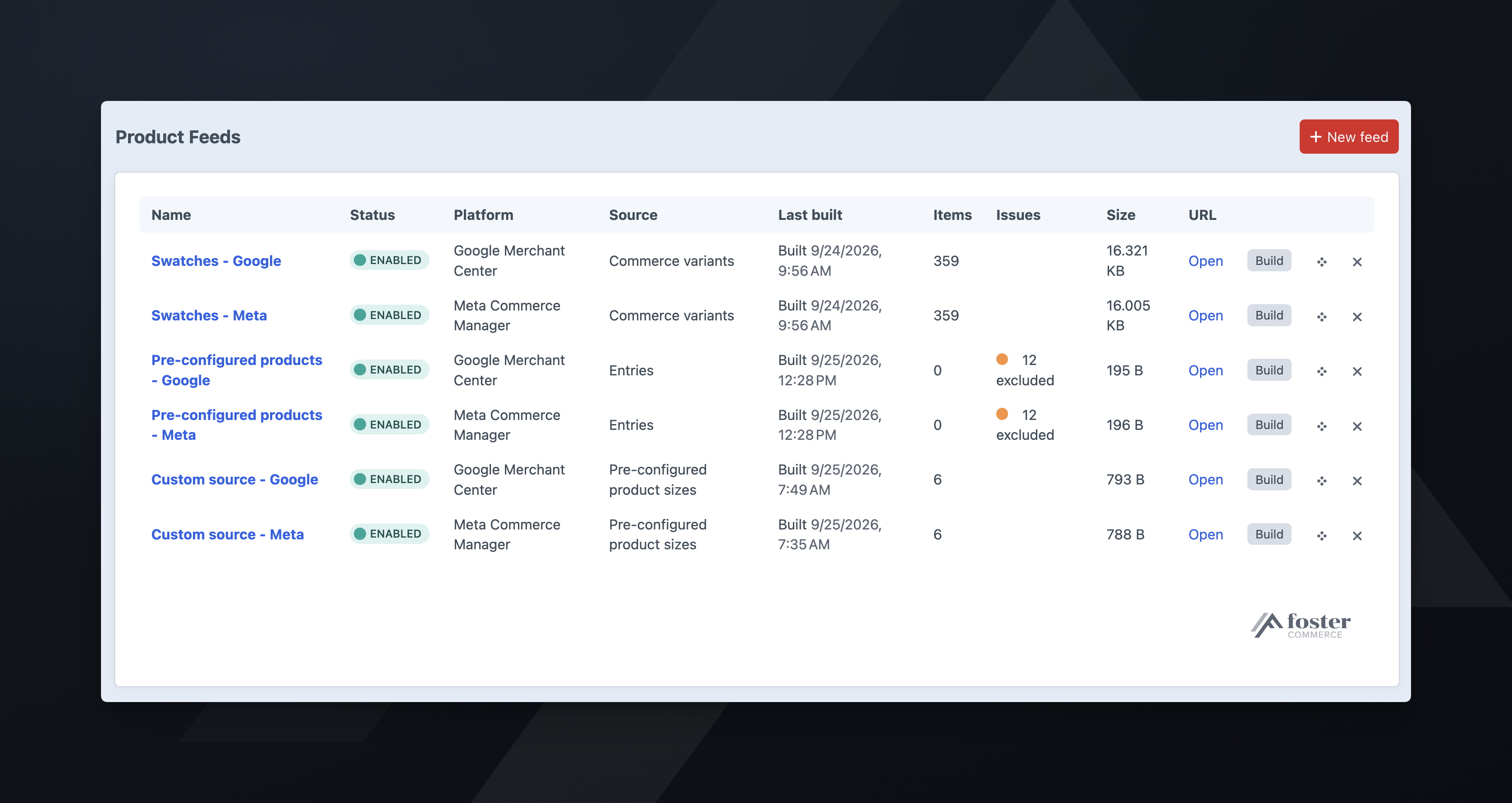
Task: Click ENABLED status badge for Swatches - Google
Action: click(389, 260)
